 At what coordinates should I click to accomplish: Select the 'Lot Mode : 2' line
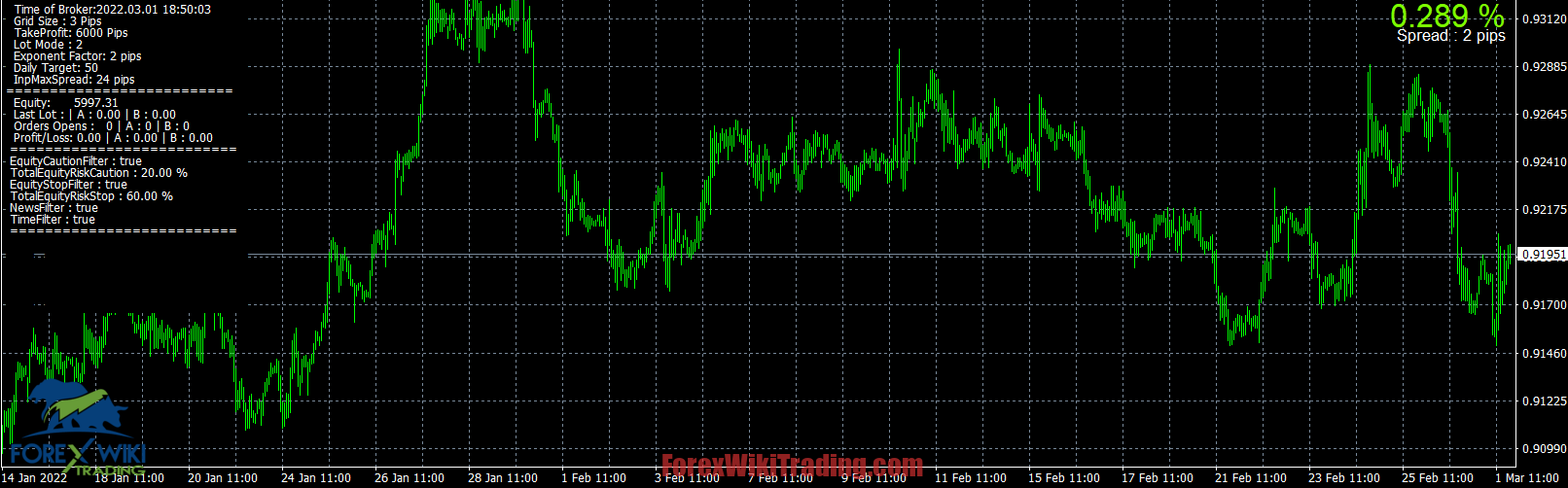[x=48, y=45]
